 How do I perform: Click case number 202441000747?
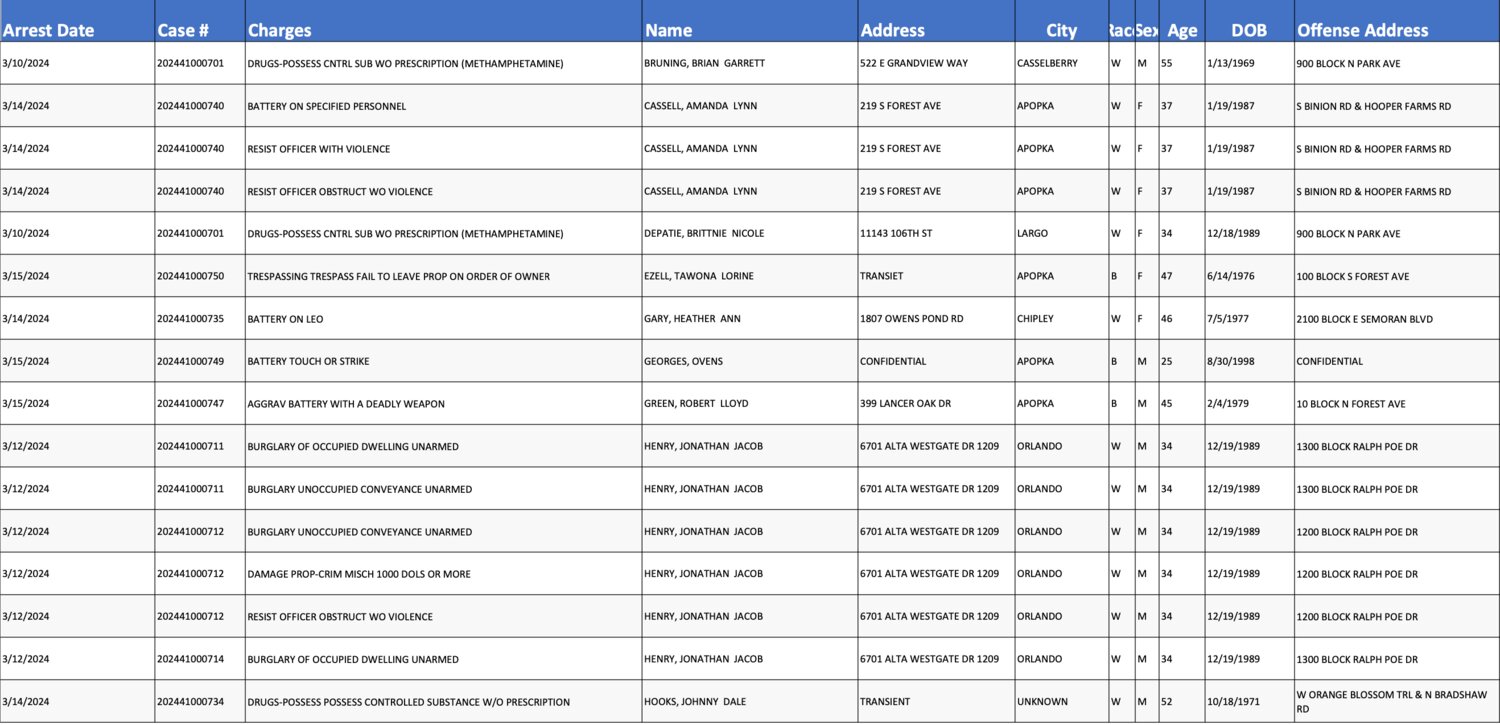click(x=190, y=404)
